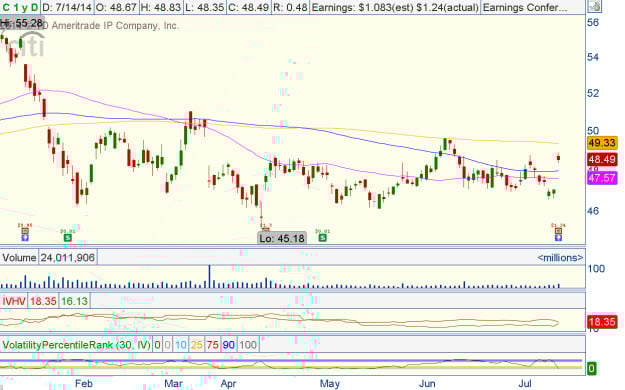Select the February green dividend marker
Viewport: 625px width, 390px height.
[x=68, y=238]
